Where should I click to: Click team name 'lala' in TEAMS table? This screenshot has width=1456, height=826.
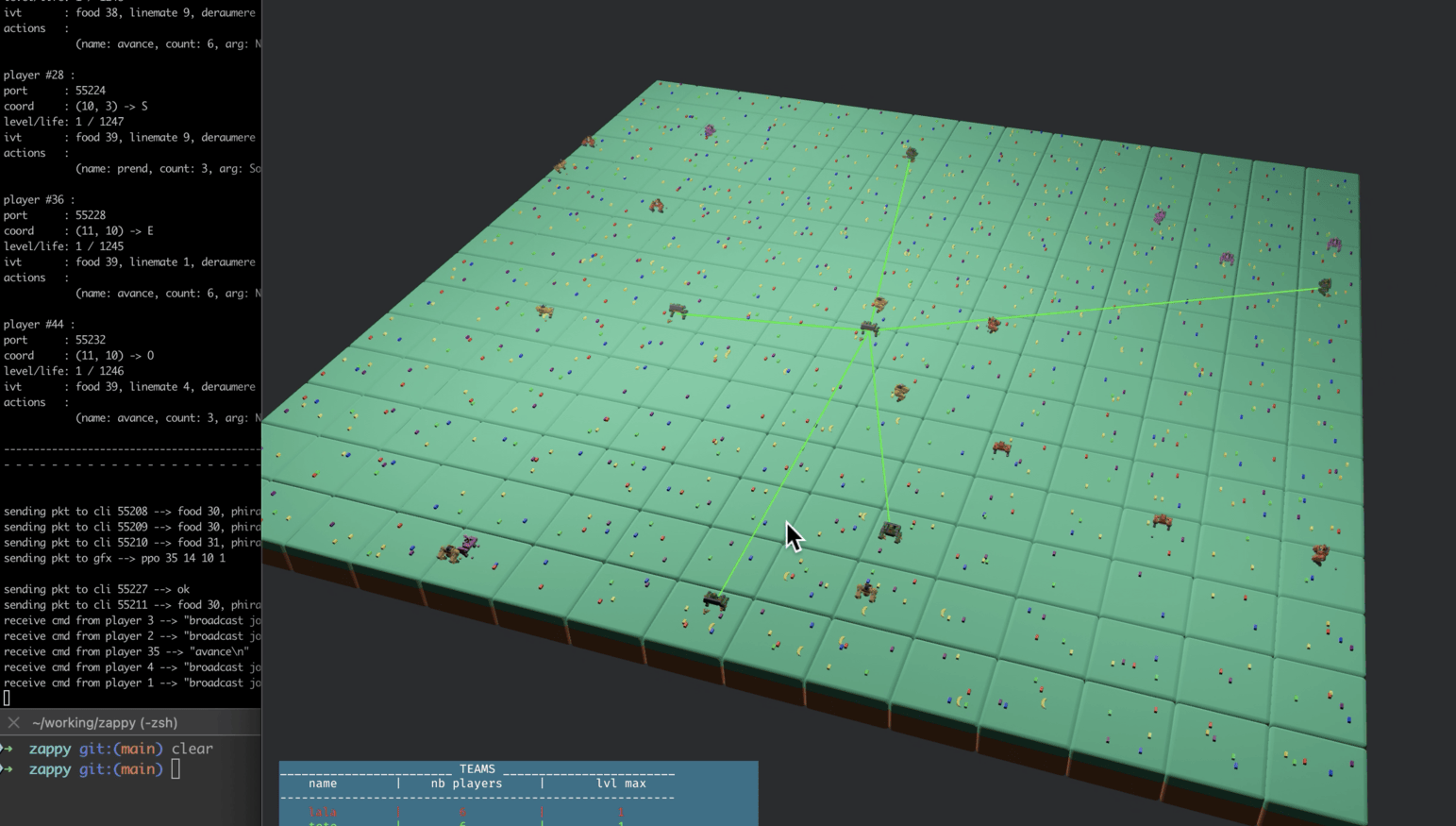click(323, 812)
